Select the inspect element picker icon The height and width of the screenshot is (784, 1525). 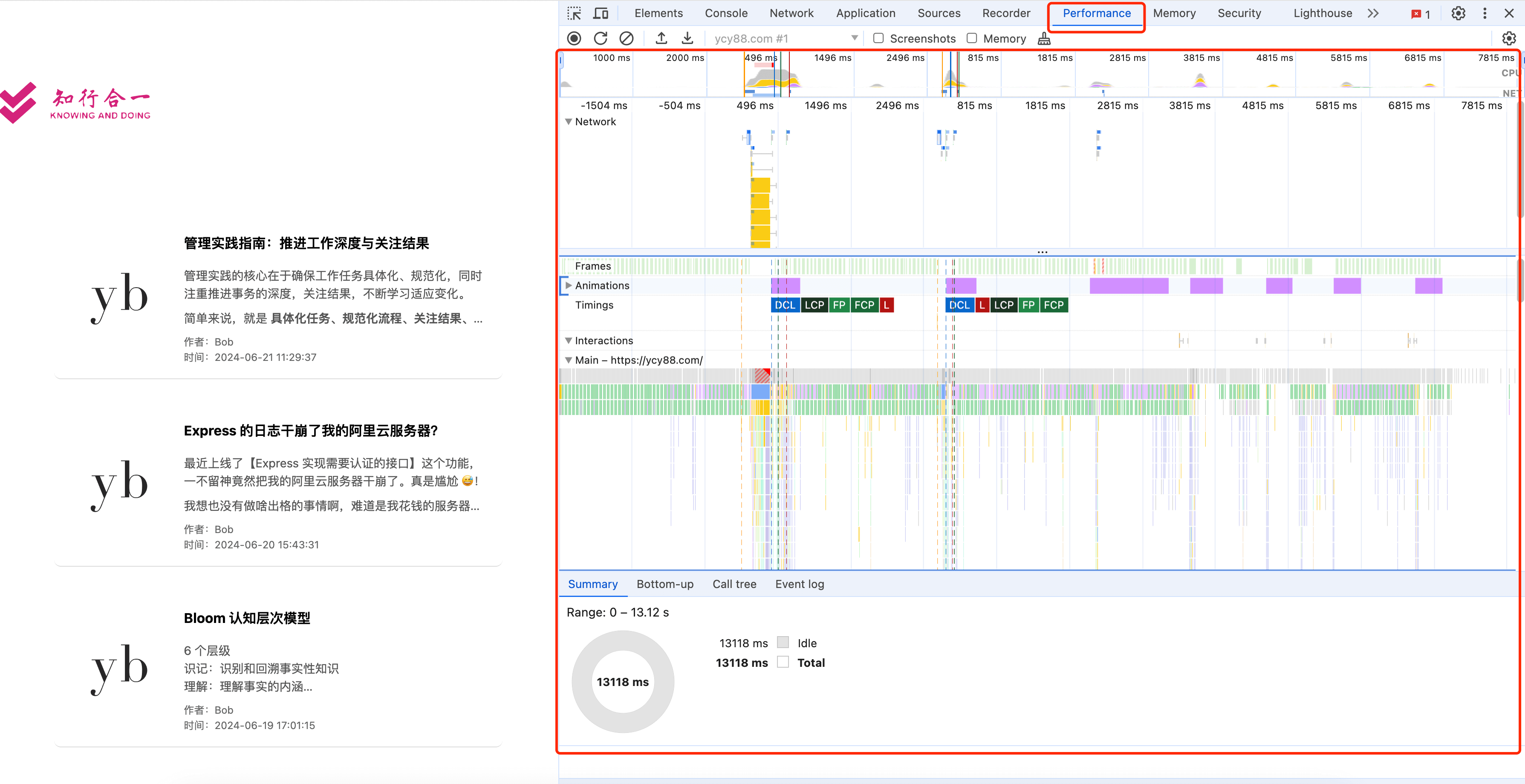pos(574,13)
